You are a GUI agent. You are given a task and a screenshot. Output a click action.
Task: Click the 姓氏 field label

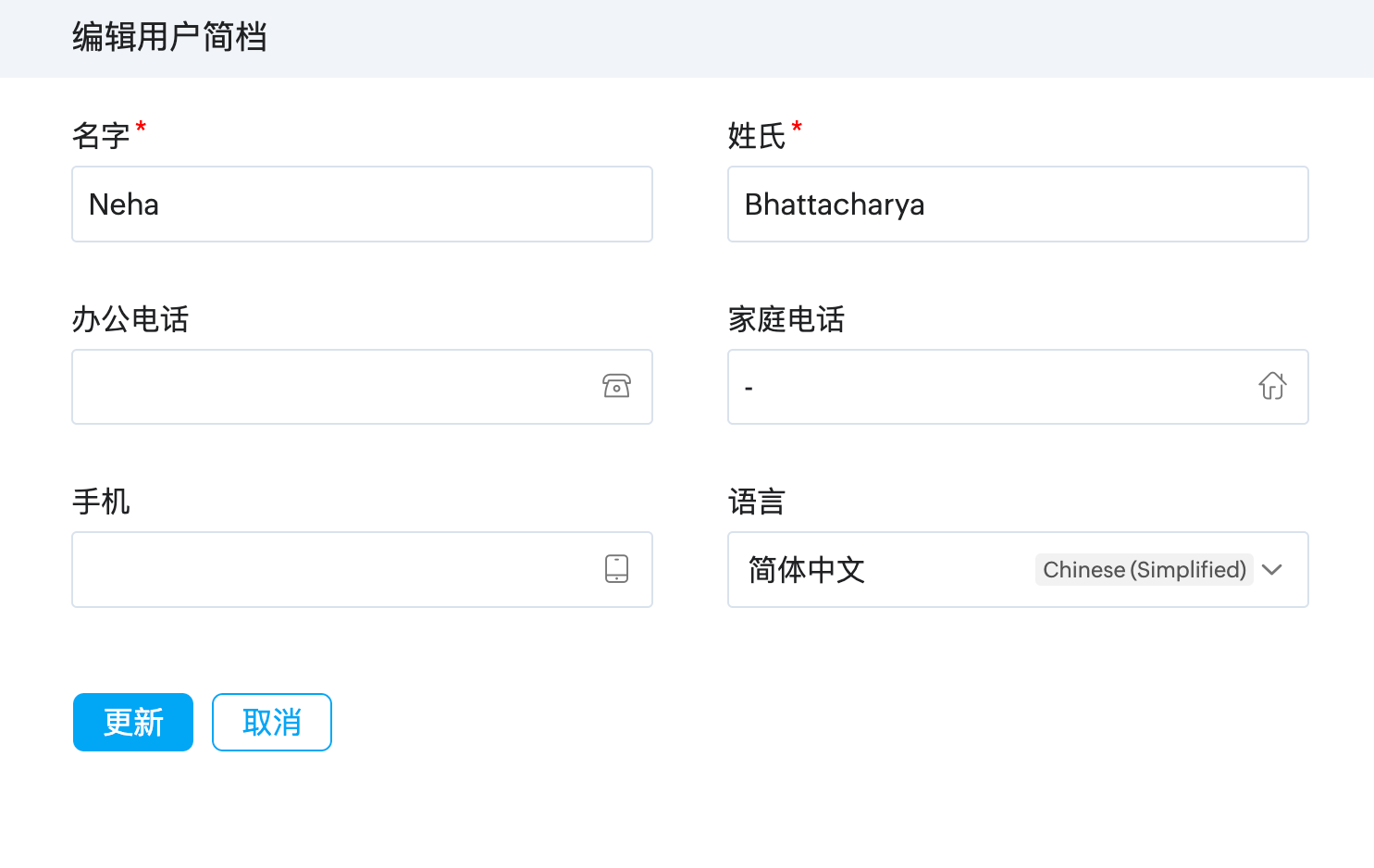pos(756,136)
